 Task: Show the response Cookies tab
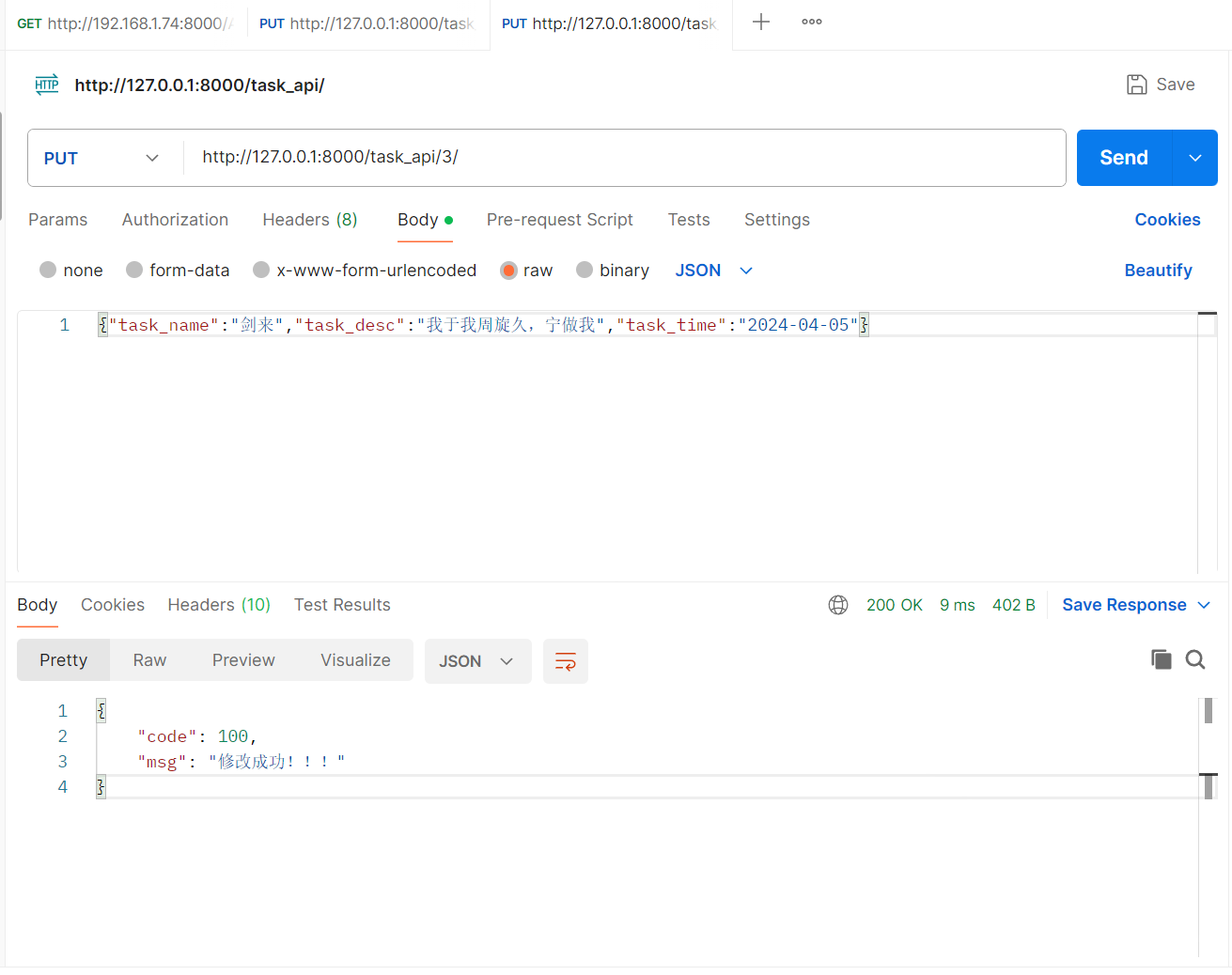[x=113, y=605]
